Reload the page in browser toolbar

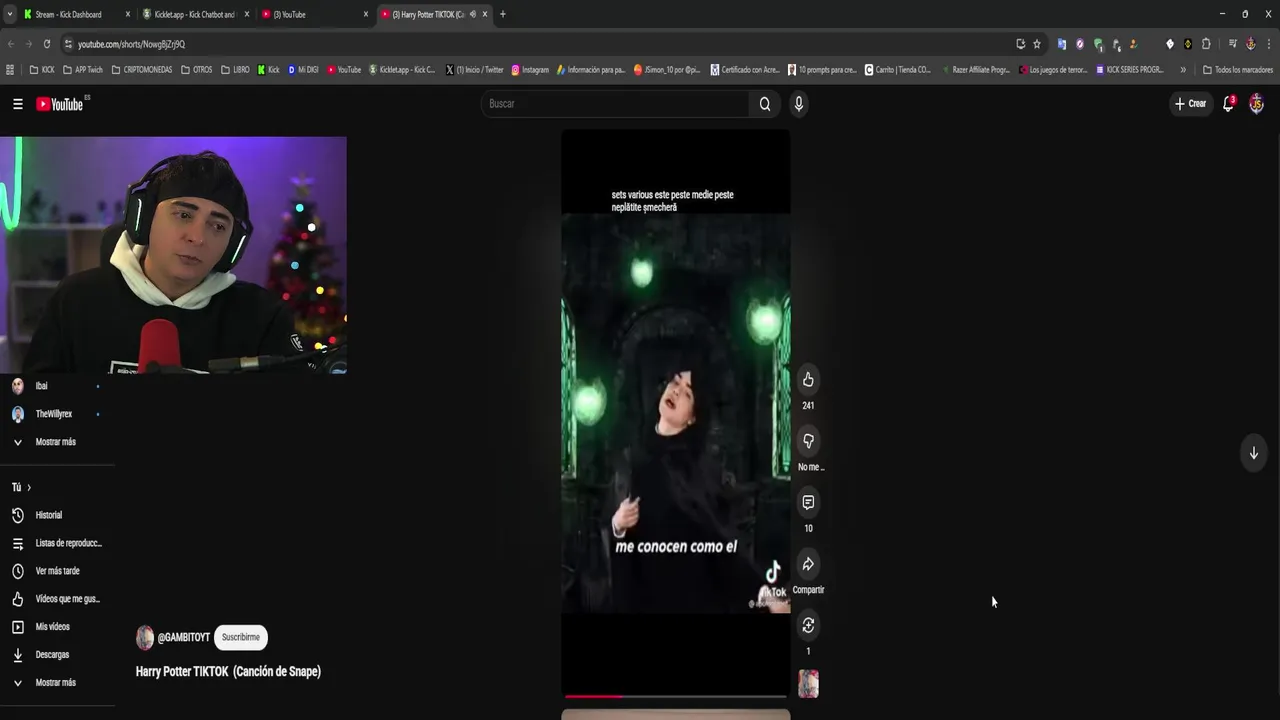pyautogui.click(x=46, y=44)
